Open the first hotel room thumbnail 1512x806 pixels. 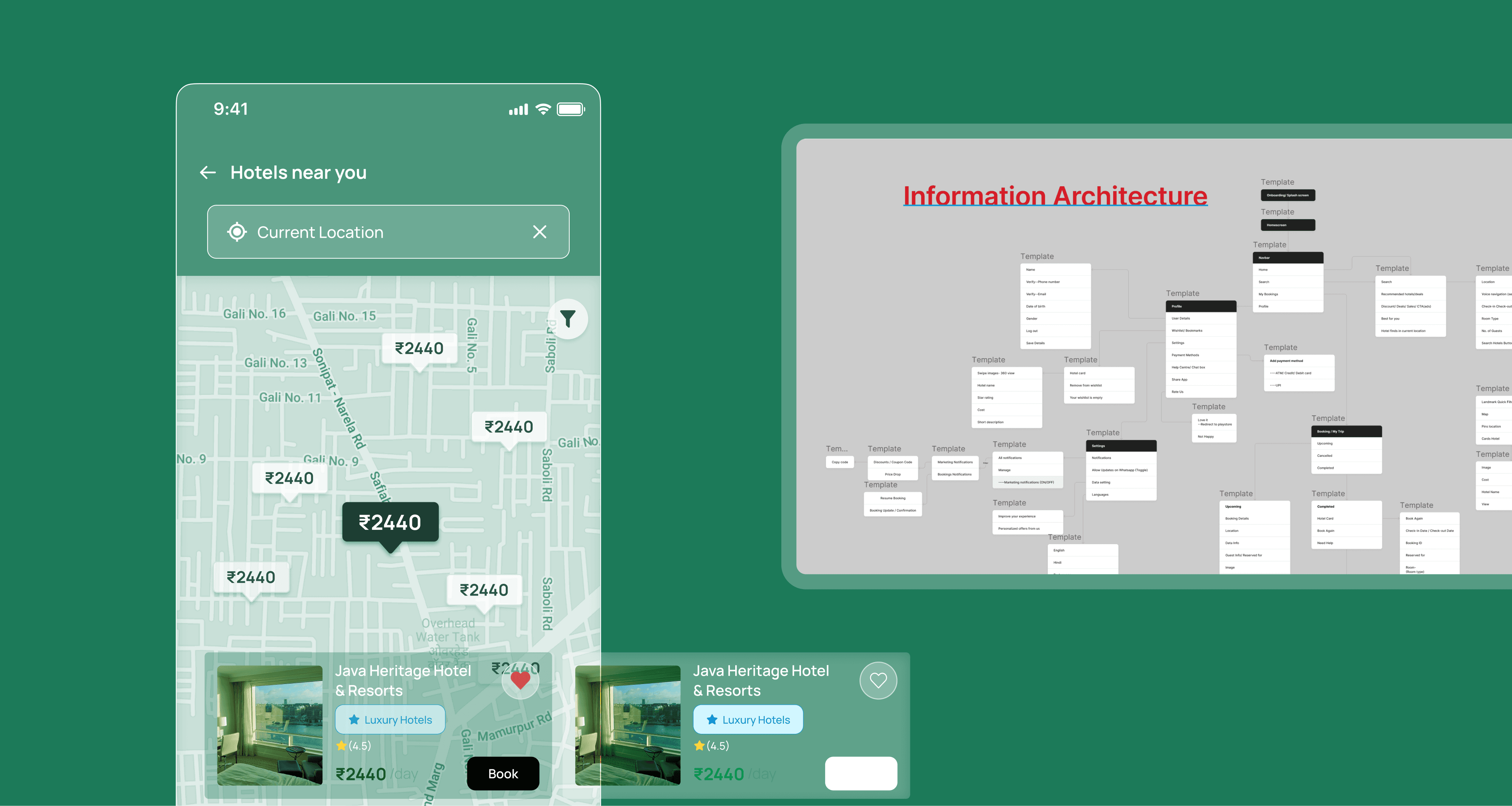(270, 725)
